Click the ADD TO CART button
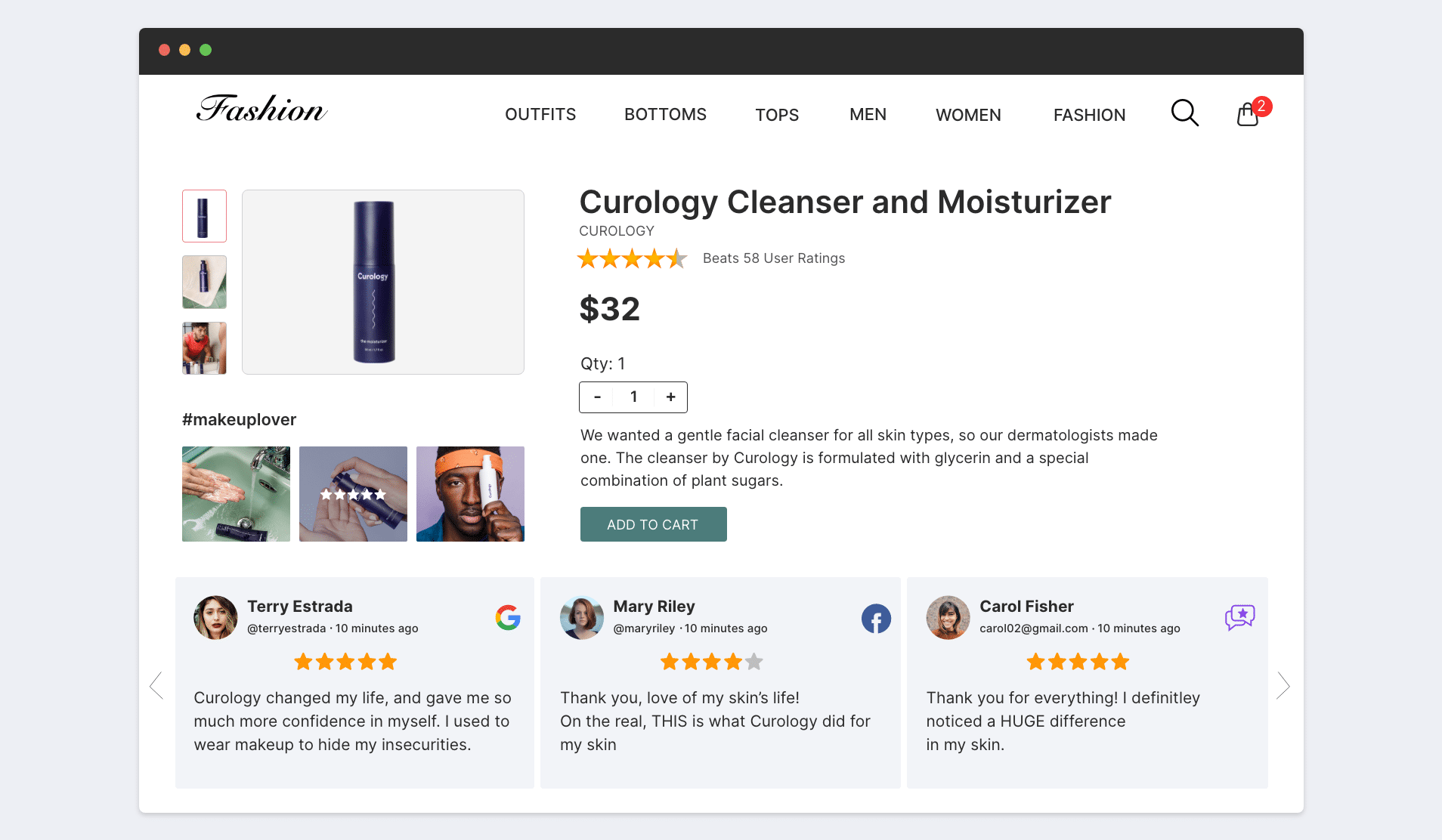 coord(653,524)
